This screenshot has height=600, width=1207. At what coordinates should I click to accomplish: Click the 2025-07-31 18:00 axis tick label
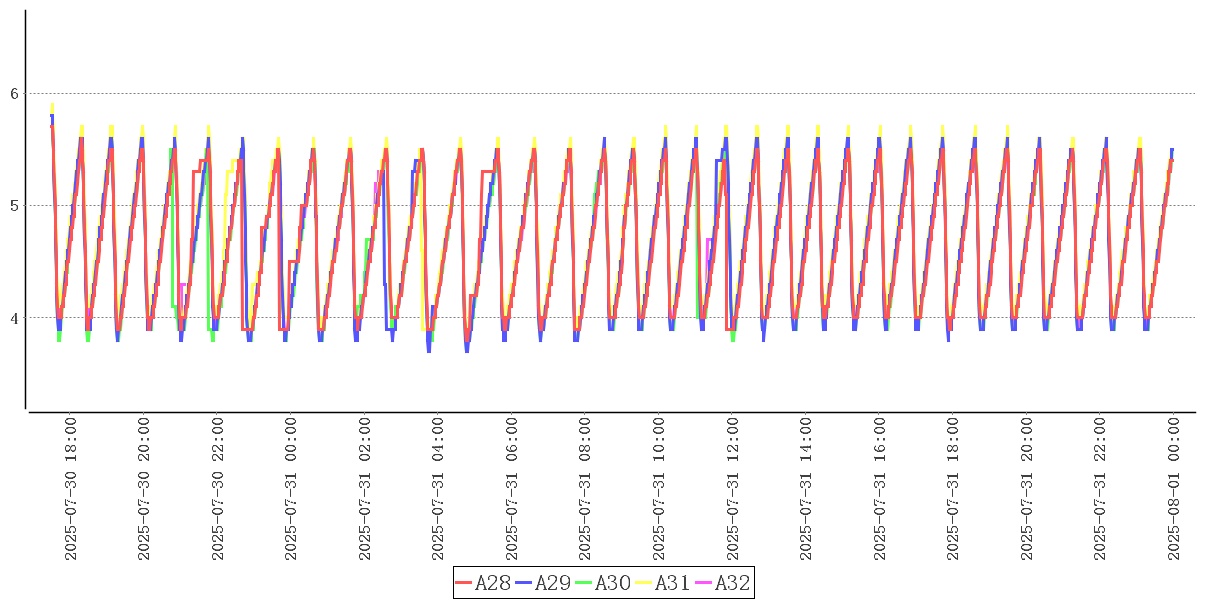click(953, 489)
